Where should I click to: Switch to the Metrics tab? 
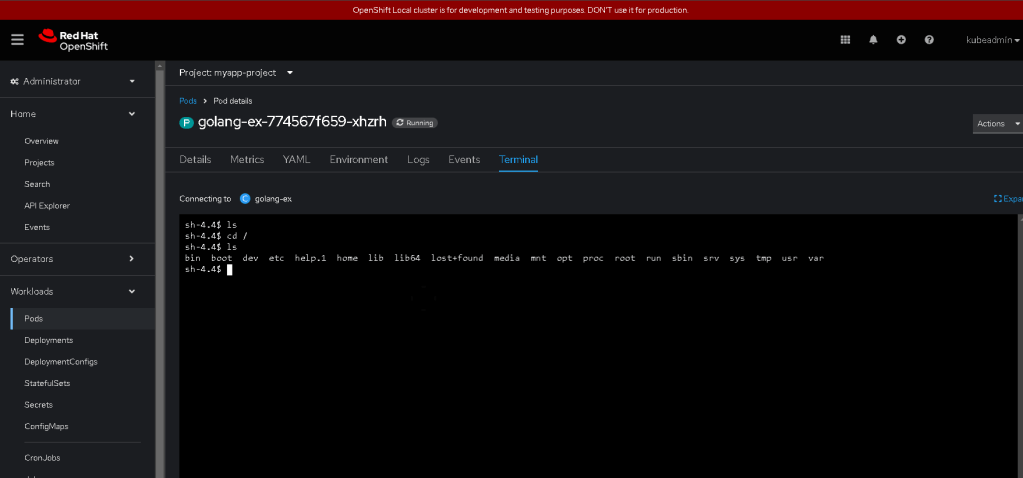247,160
